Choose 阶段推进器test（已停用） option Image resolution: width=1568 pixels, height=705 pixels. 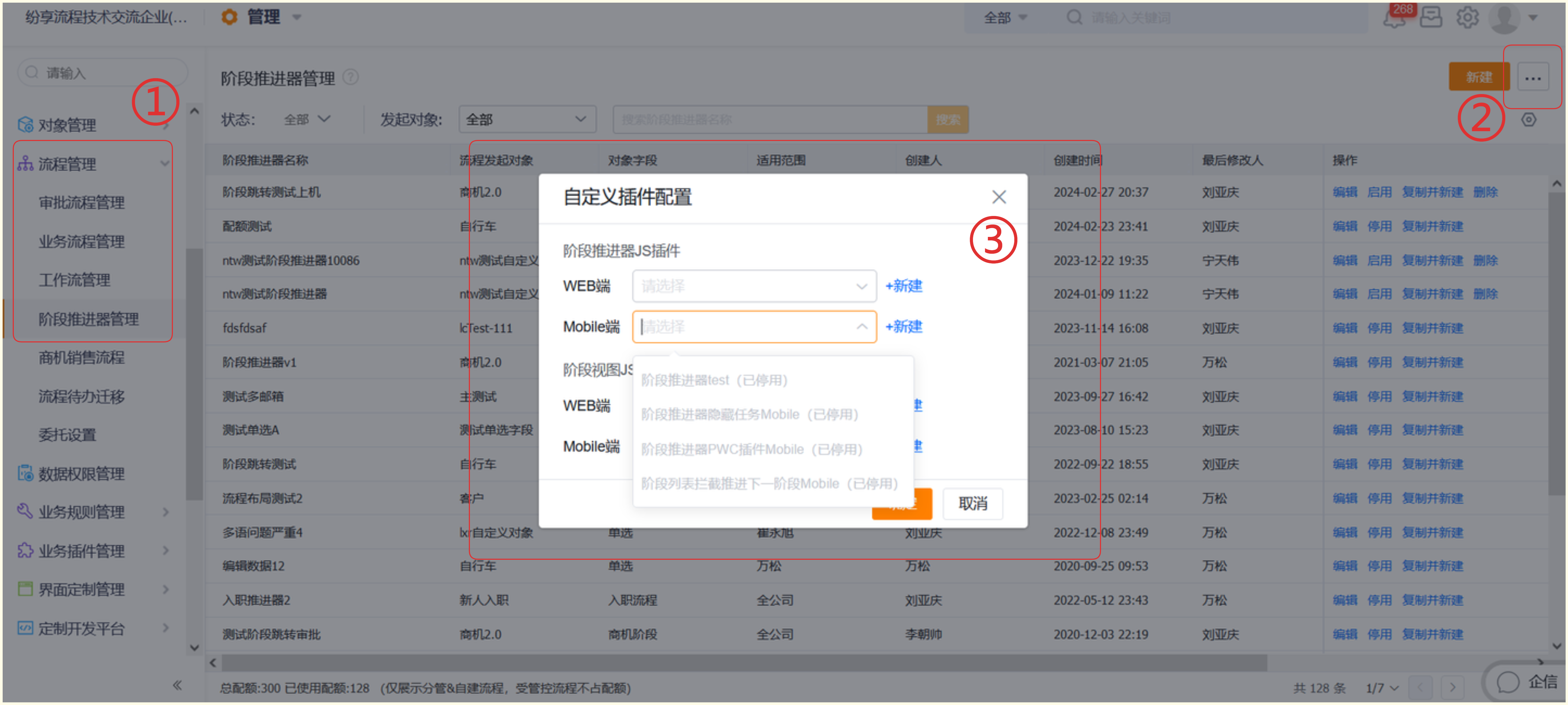(773, 380)
